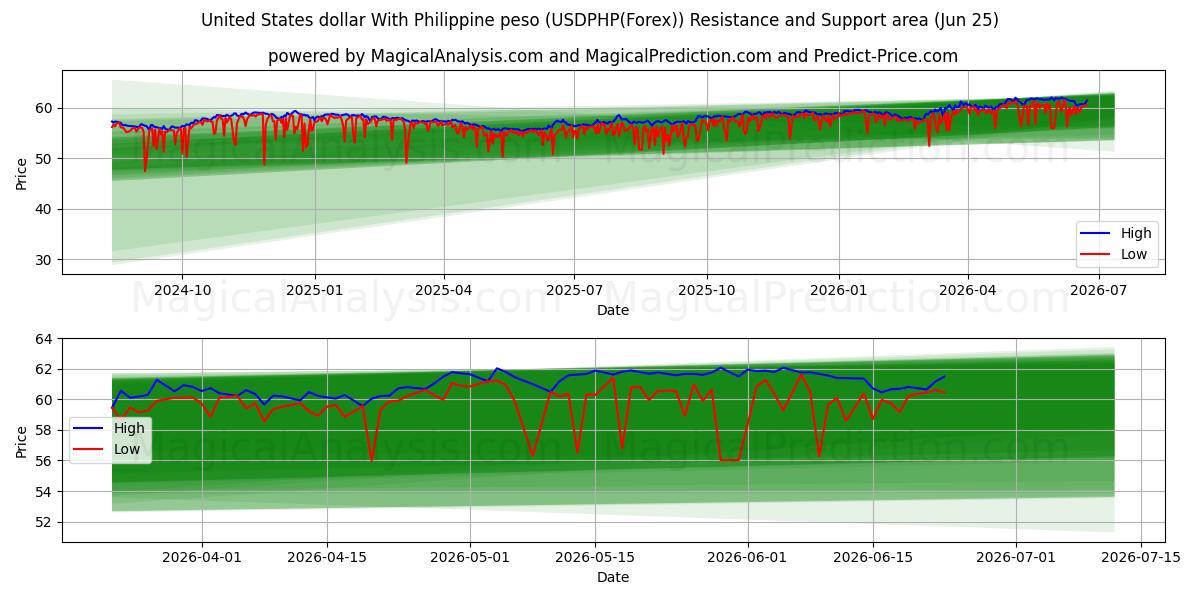
Task: Click the 2026-07-15 tick label
Action: coord(1141,557)
